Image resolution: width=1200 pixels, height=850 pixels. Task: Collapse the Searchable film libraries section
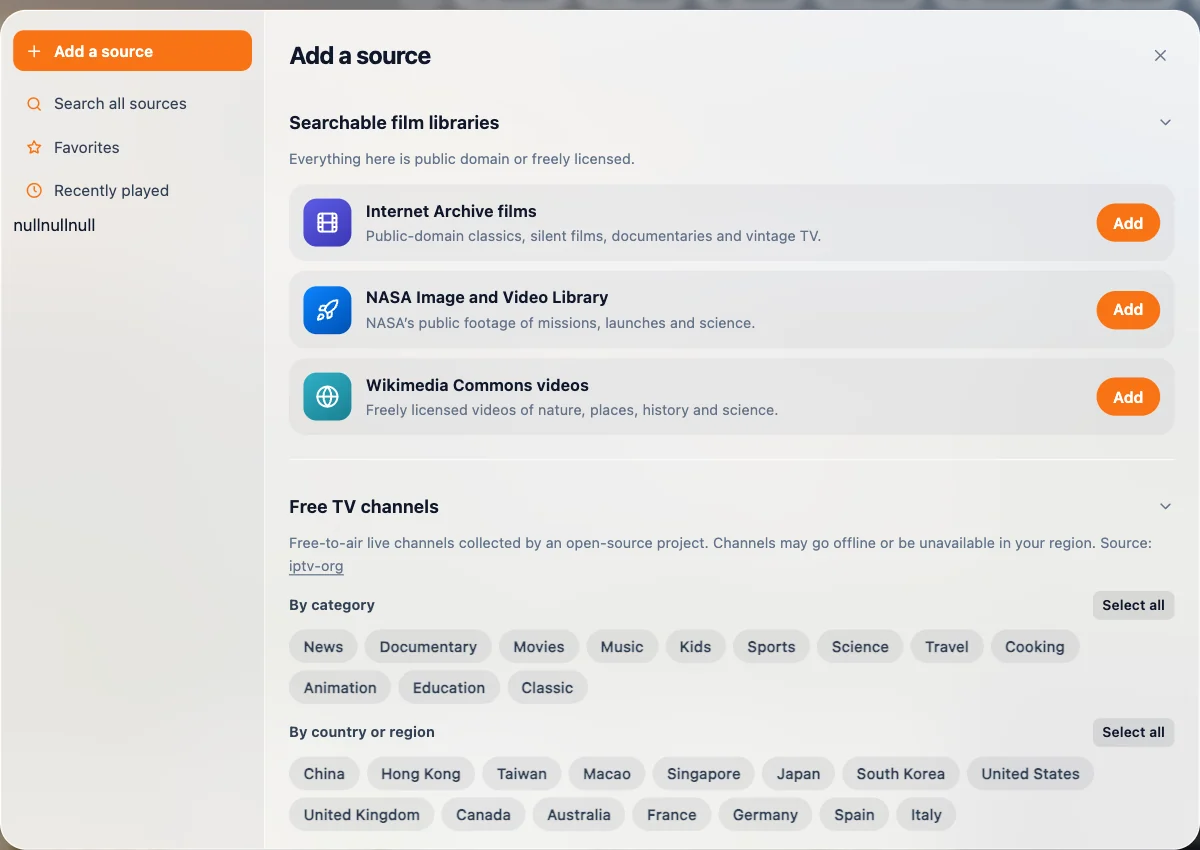click(x=1165, y=122)
